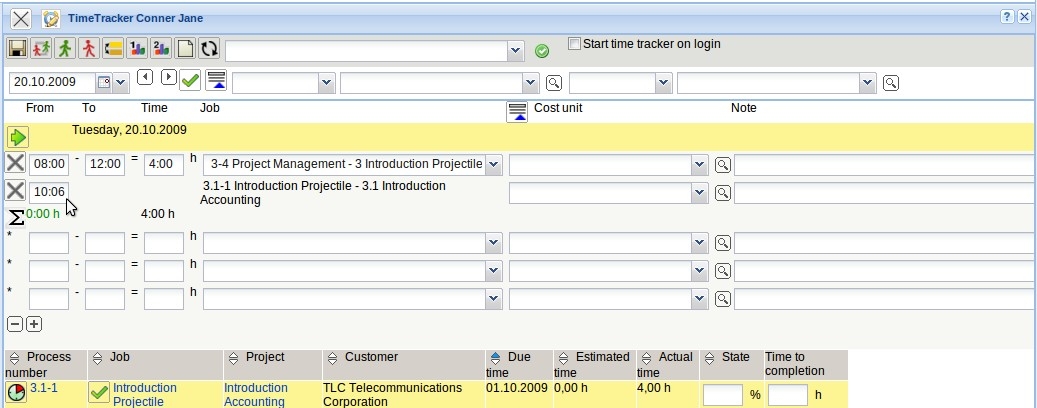Click the note field of 08:00 row
1037x408 pixels.
(885, 165)
